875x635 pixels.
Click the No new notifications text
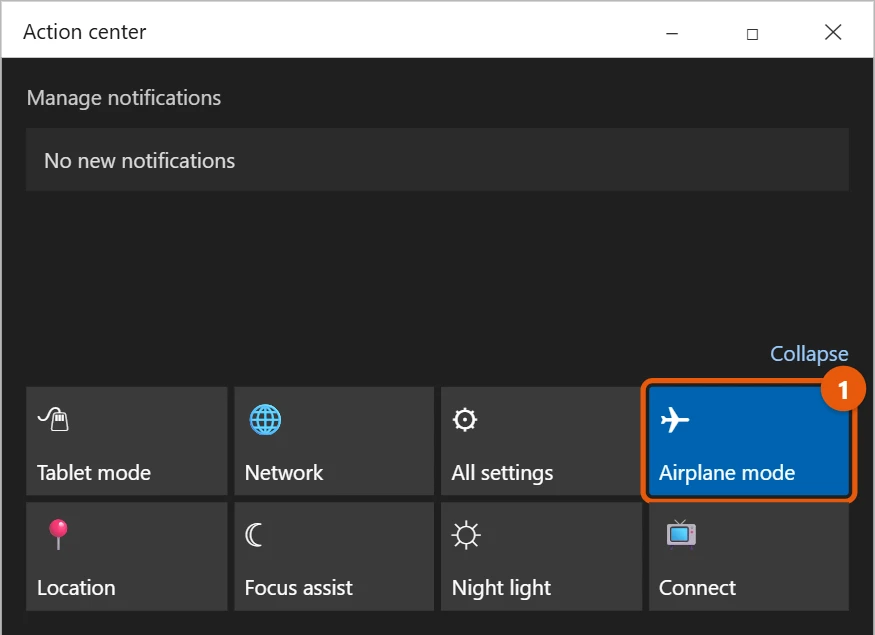pyautogui.click(x=140, y=161)
